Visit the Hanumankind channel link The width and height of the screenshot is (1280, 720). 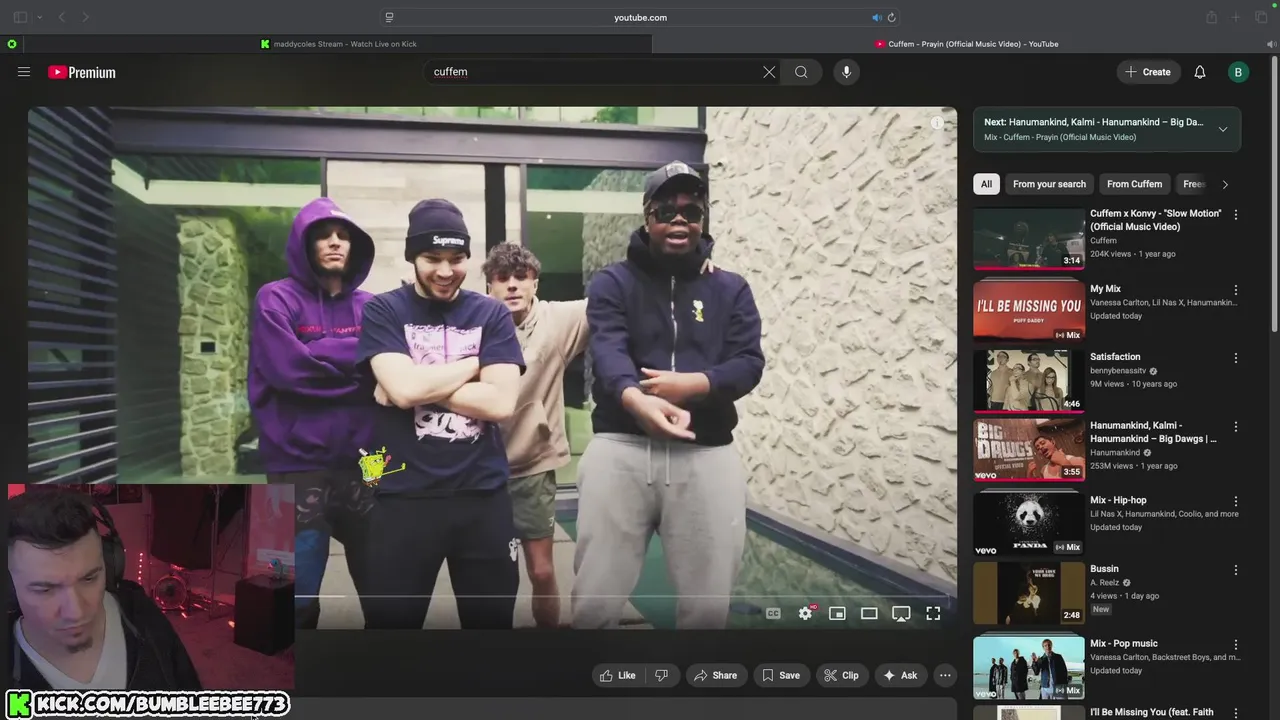point(1115,453)
